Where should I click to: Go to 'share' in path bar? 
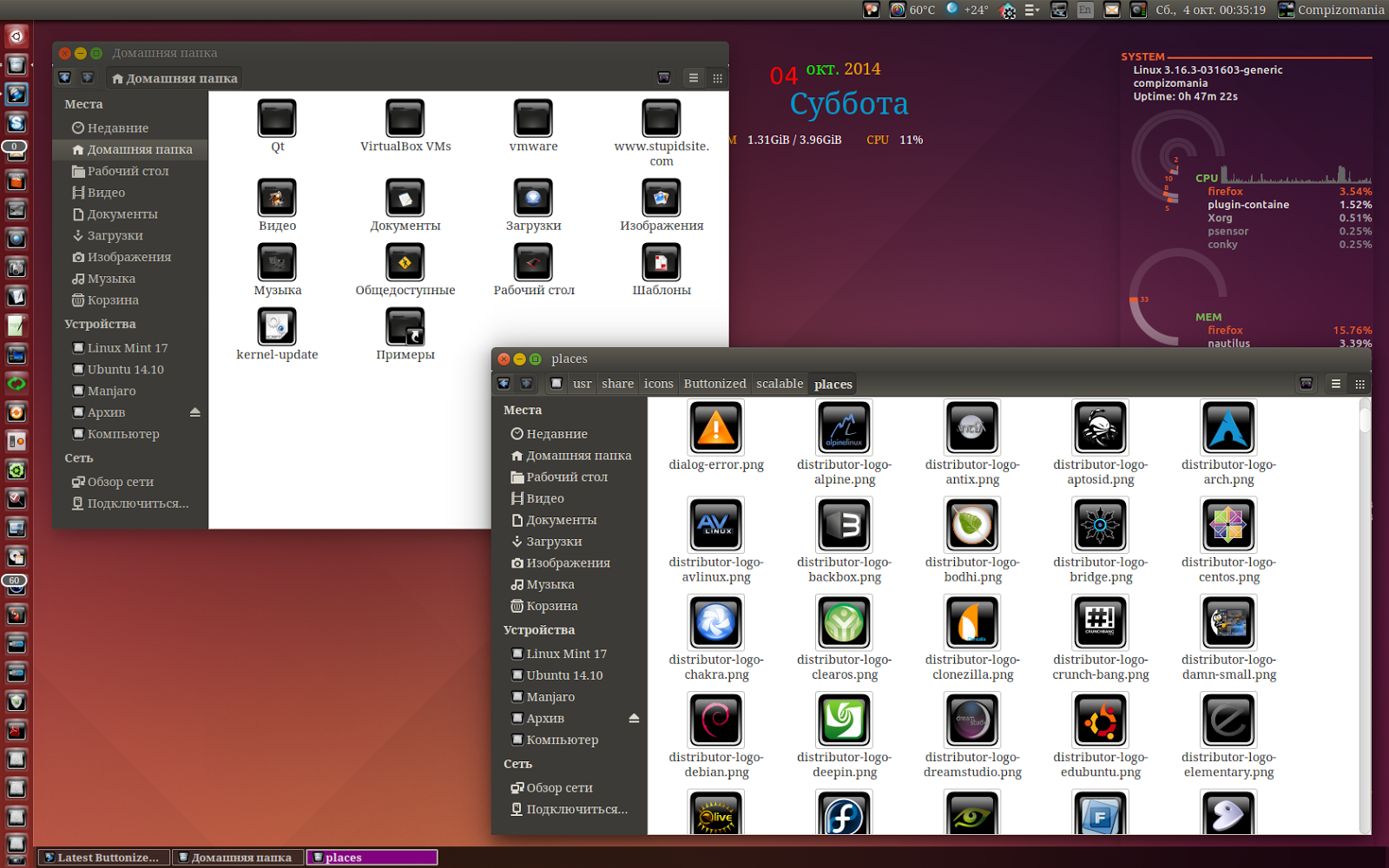point(617,384)
